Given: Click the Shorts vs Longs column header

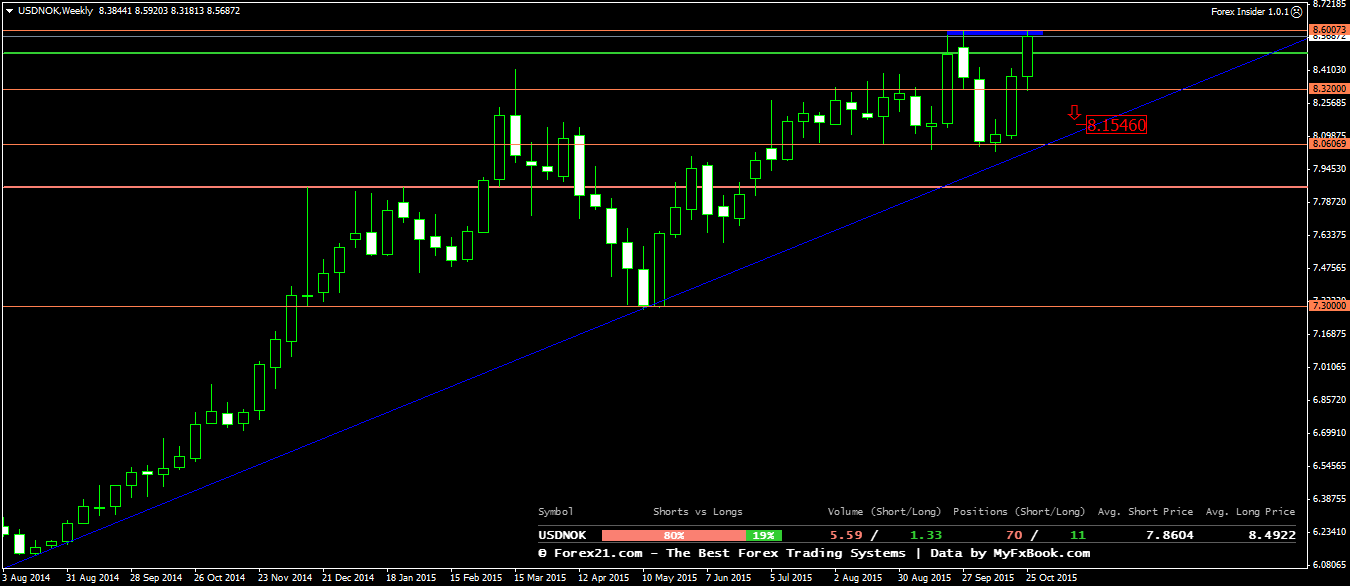Looking at the screenshot, I should click(698, 512).
